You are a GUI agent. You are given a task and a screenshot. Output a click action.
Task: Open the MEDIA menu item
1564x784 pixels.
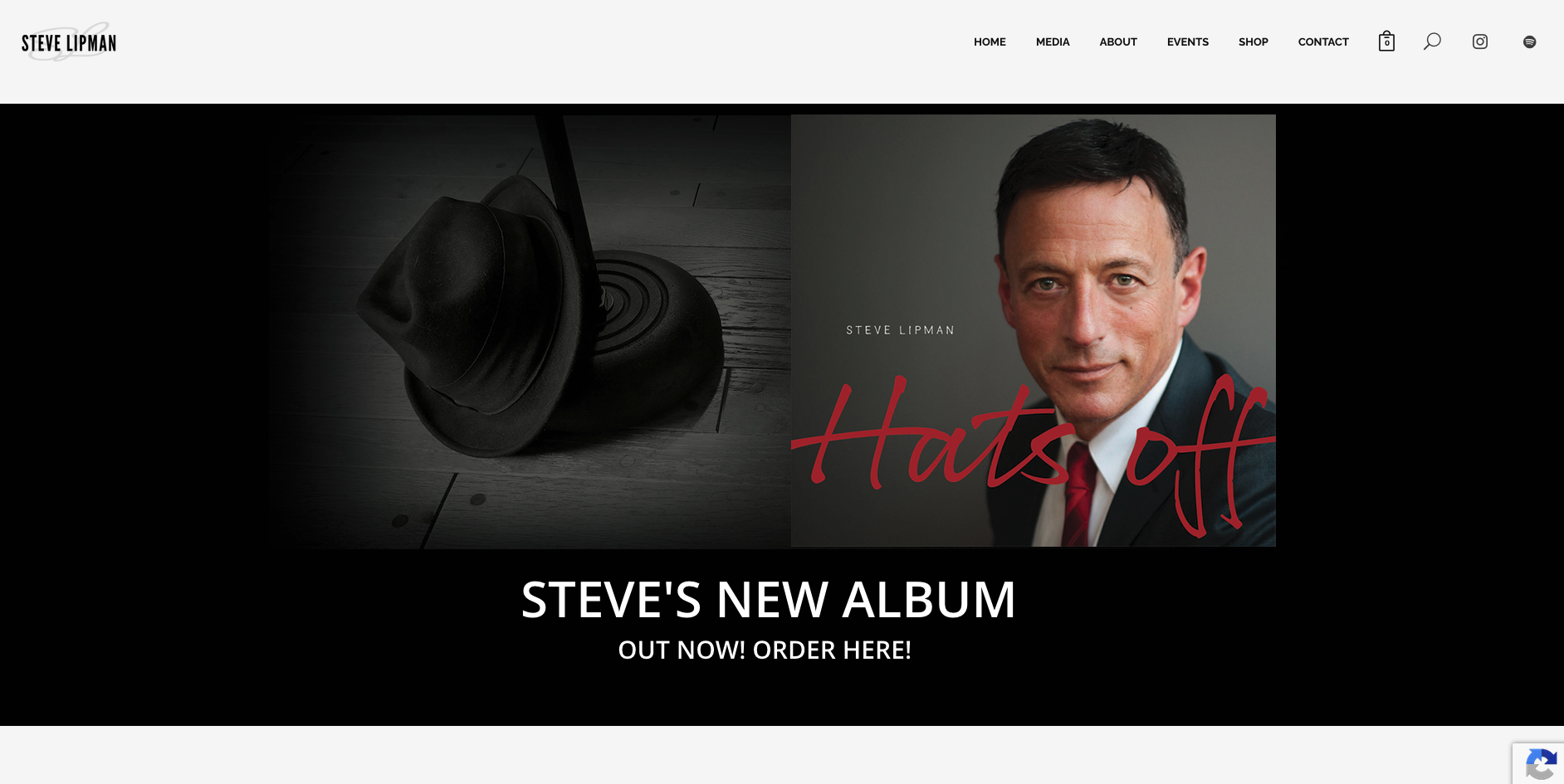click(1053, 41)
